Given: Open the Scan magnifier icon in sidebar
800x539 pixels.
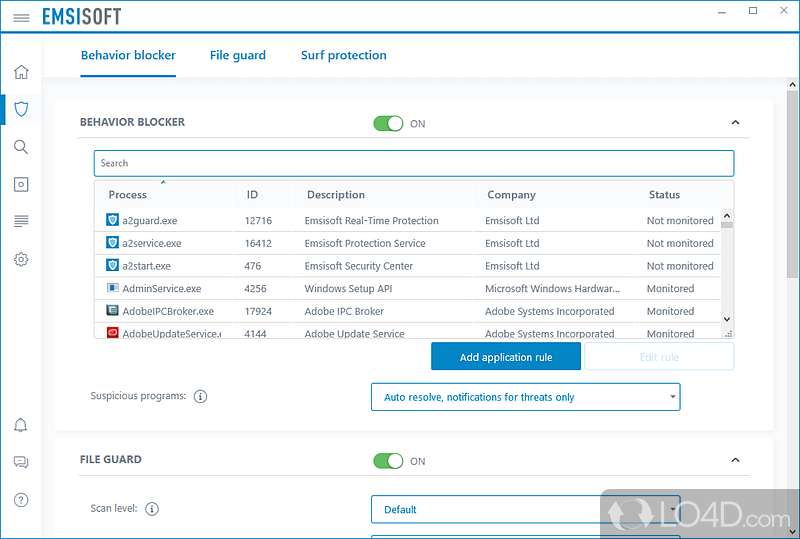Looking at the screenshot, I should tap(21, 147).
